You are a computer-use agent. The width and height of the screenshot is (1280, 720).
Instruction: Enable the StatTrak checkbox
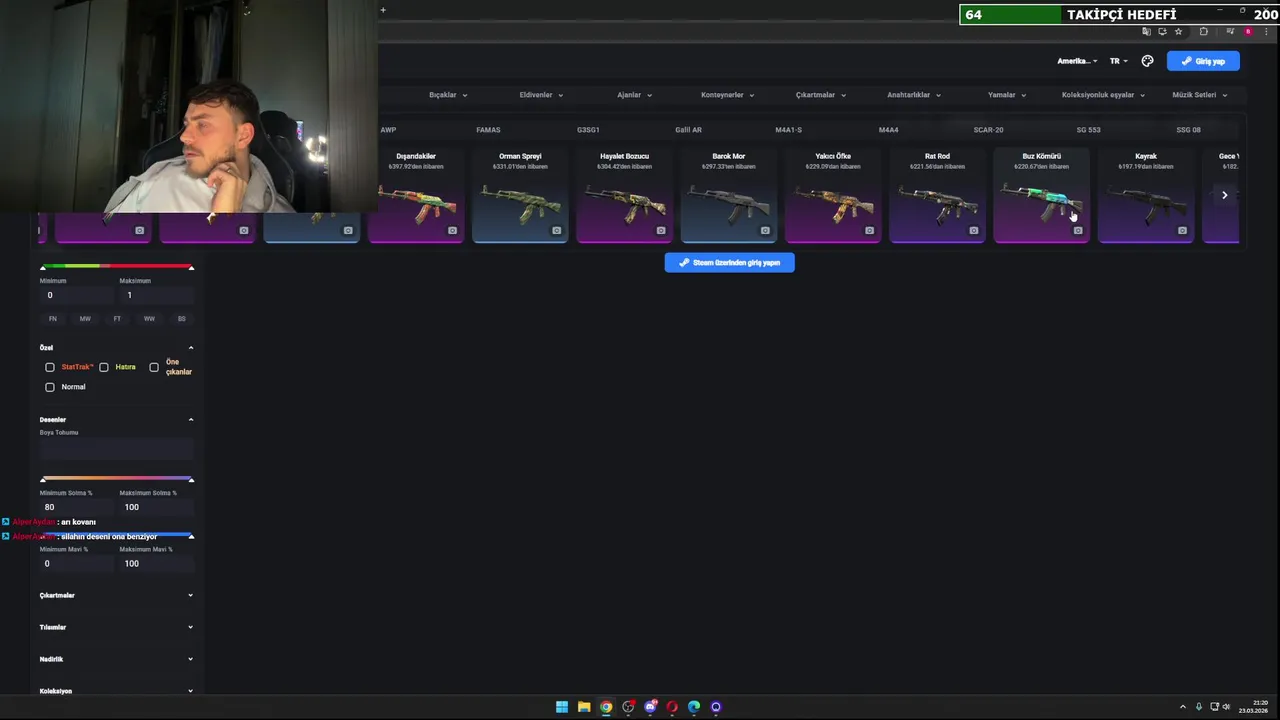coord(50,367)
